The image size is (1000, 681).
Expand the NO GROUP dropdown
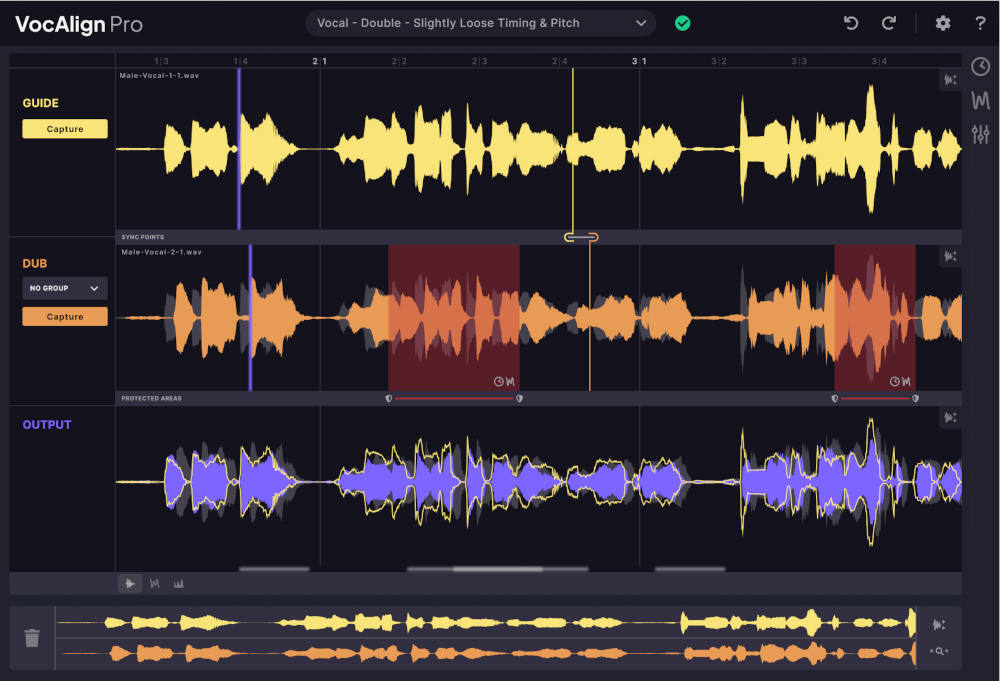pyautogui.click(x=64, y=287)
